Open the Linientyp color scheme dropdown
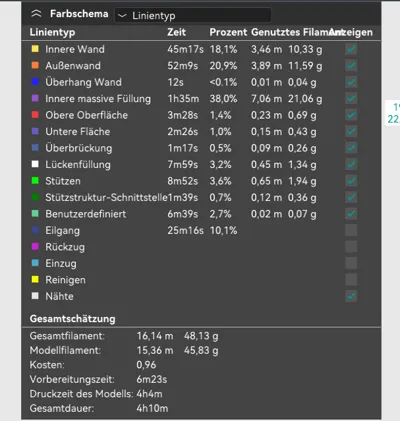The image size is (400, 421). pos(193,15)
